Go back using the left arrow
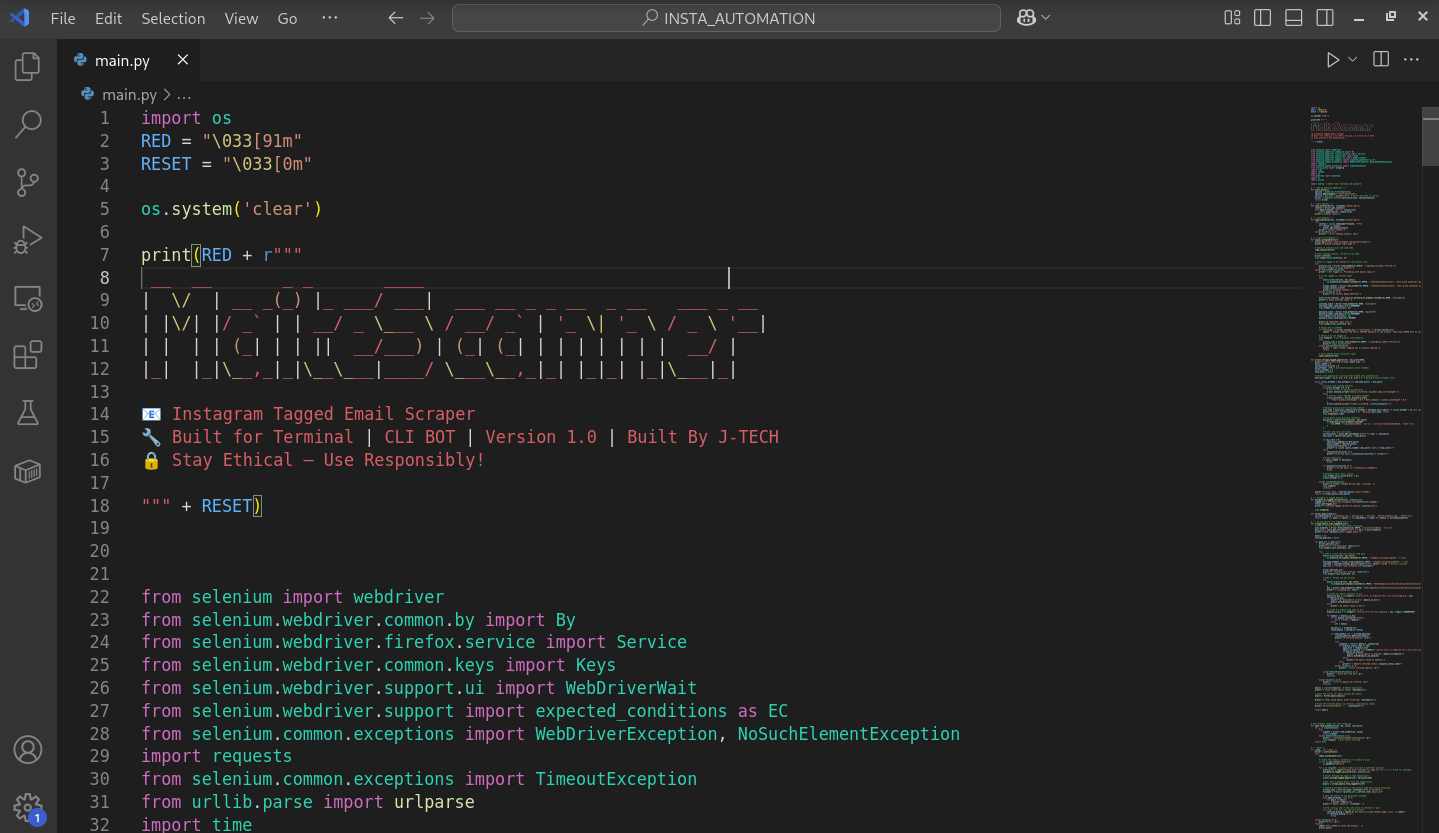The width and height of the screenshot is (1439, 833). point(396,18)
